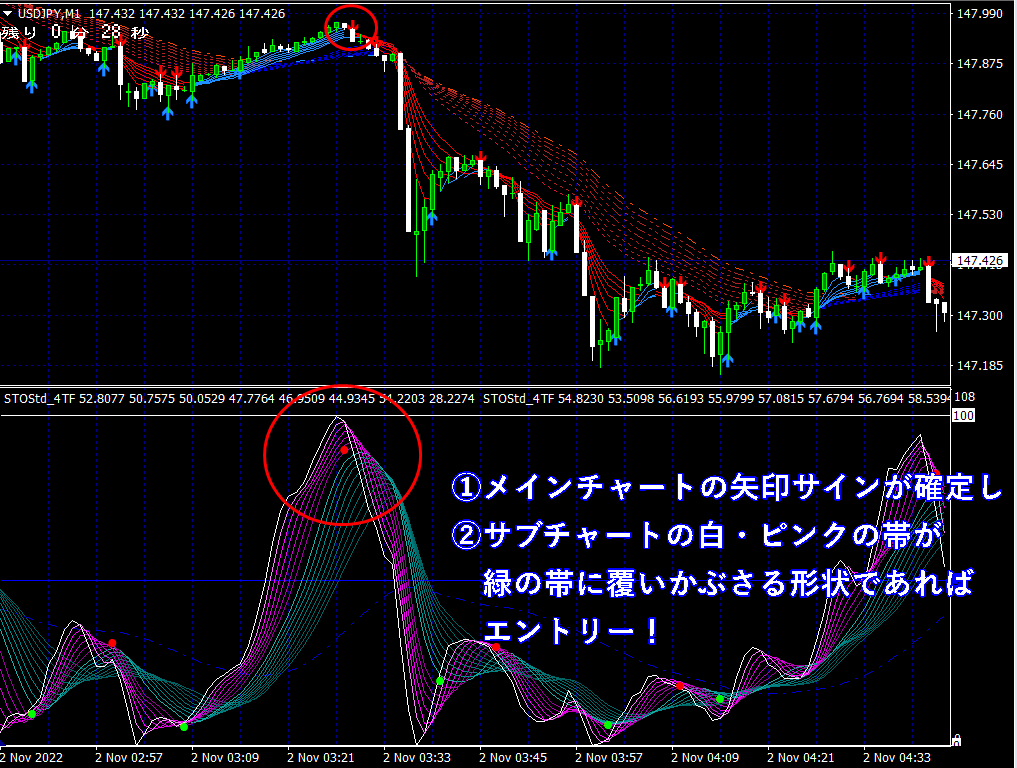
Task: Click the 2 Nov 04:33 time label
Action: tap(897, 757)
